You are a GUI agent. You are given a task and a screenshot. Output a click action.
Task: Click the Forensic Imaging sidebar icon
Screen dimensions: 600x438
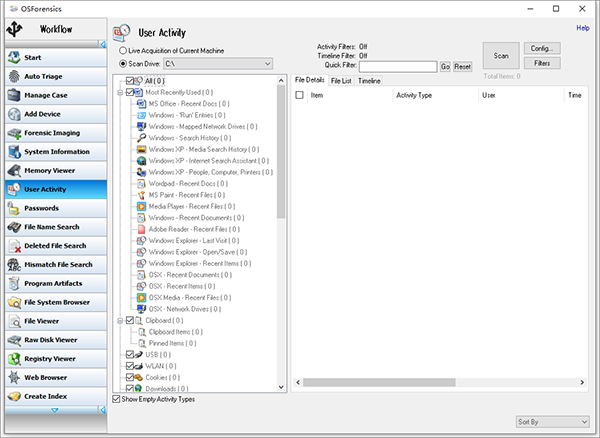[15, 132]
